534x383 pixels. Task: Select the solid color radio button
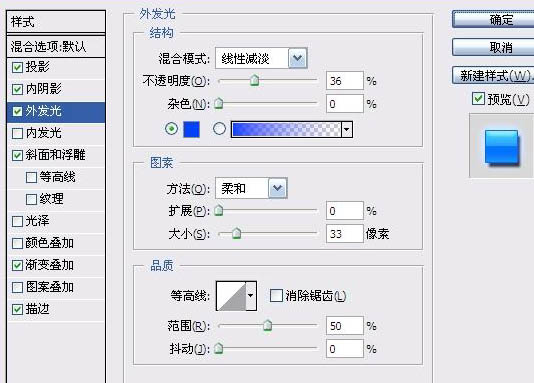(171, 129)
